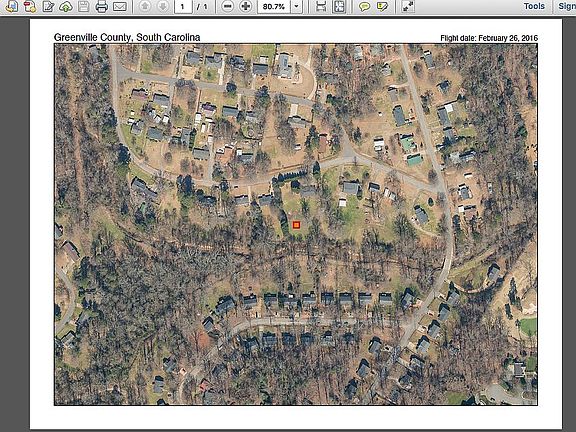
Task: Zoom out with the minus button
Action: [228, 6]
